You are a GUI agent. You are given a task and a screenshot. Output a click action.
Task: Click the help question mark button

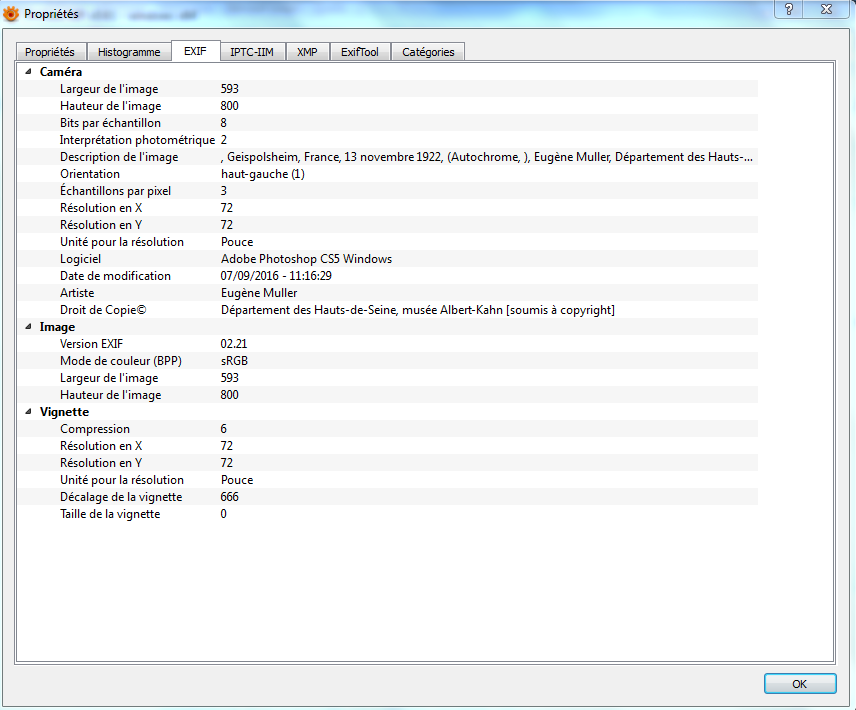[x=789, y=9]
